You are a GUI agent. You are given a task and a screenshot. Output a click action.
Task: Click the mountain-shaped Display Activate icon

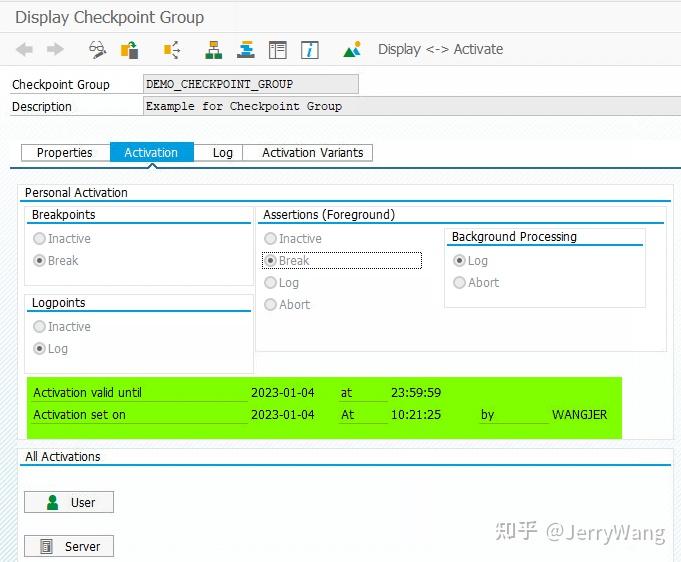(x=352, y=50)
